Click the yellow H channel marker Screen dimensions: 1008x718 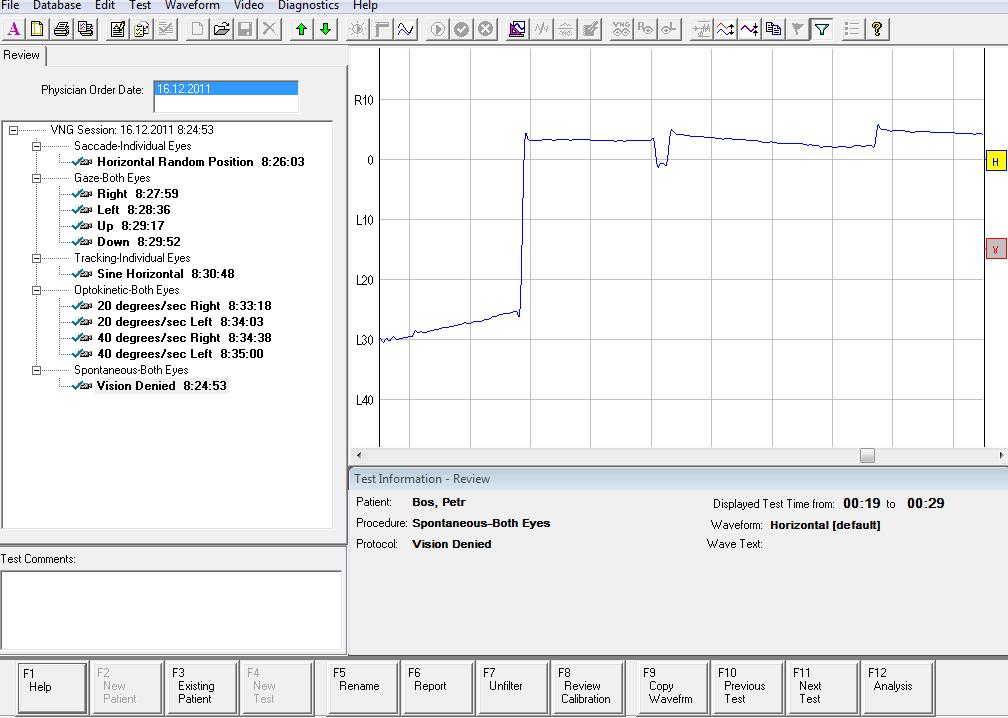coord(996,161)
